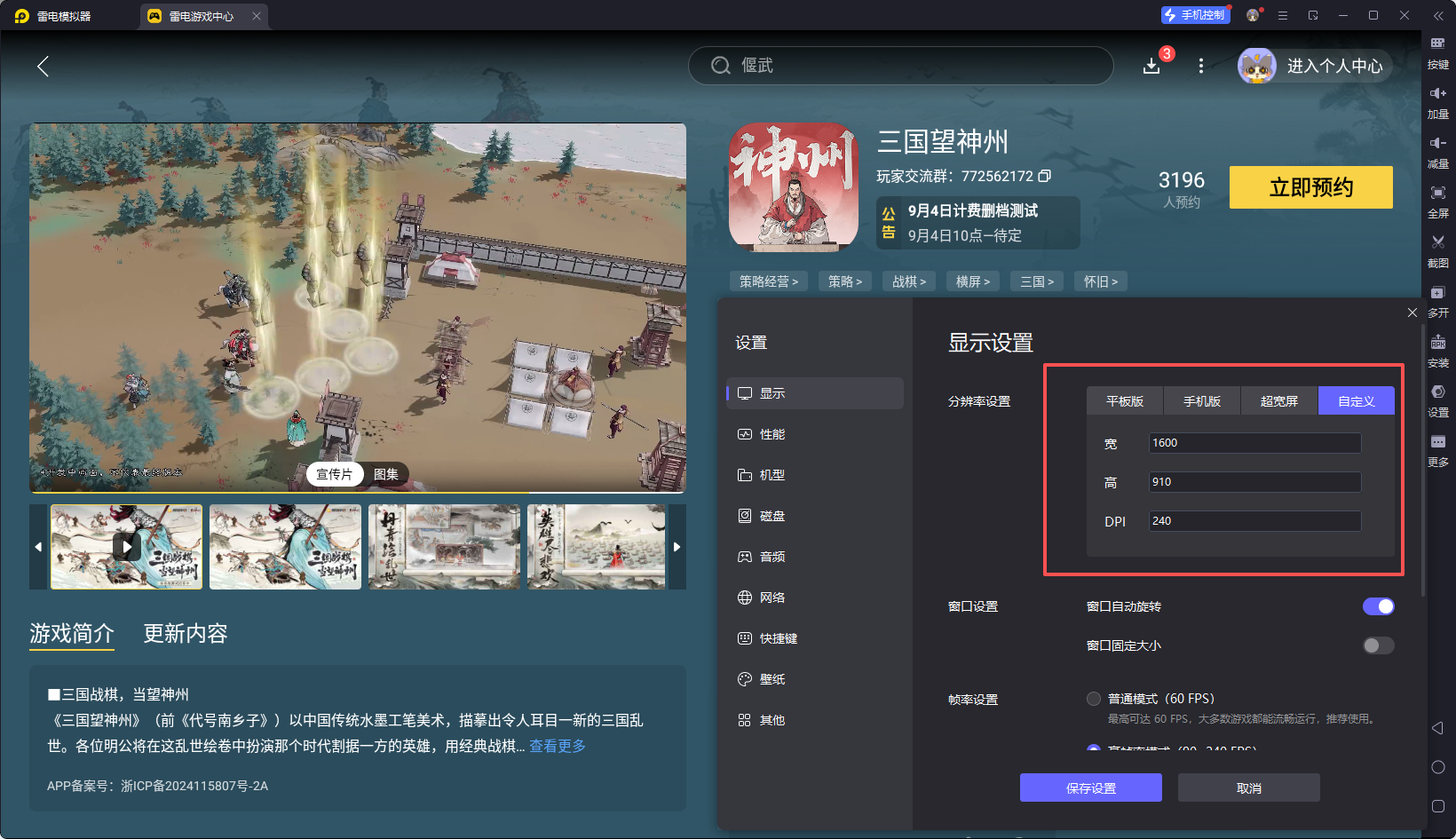Open 多开 multi-instance tool
The image size is (1456, 839).
[x=1438, y=302]
